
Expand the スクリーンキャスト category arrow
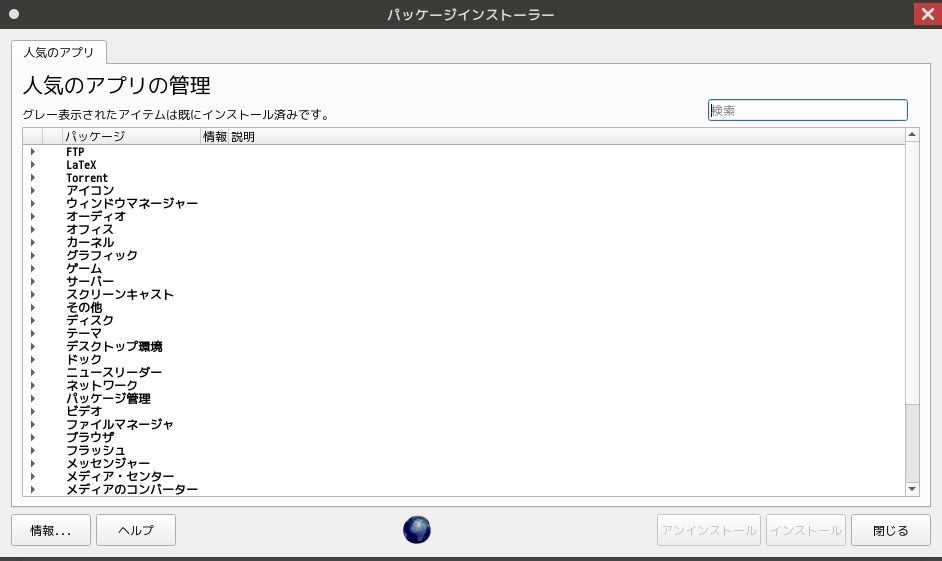tap(32, 294)
